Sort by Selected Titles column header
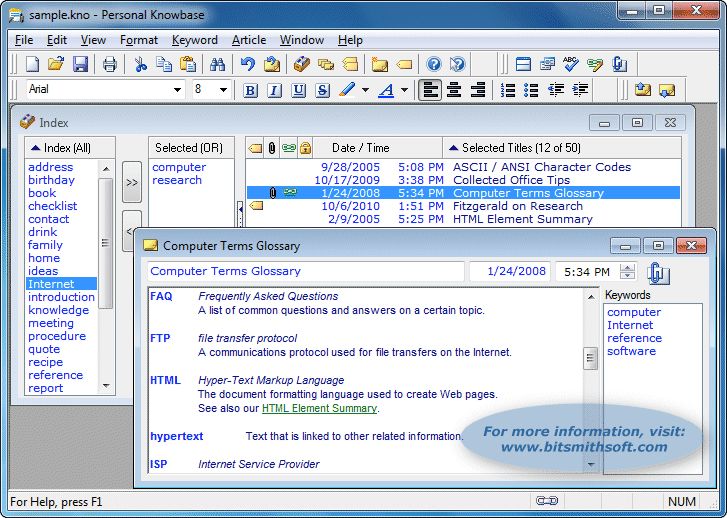Screen dimensions: 727x518 click(561, 148)
